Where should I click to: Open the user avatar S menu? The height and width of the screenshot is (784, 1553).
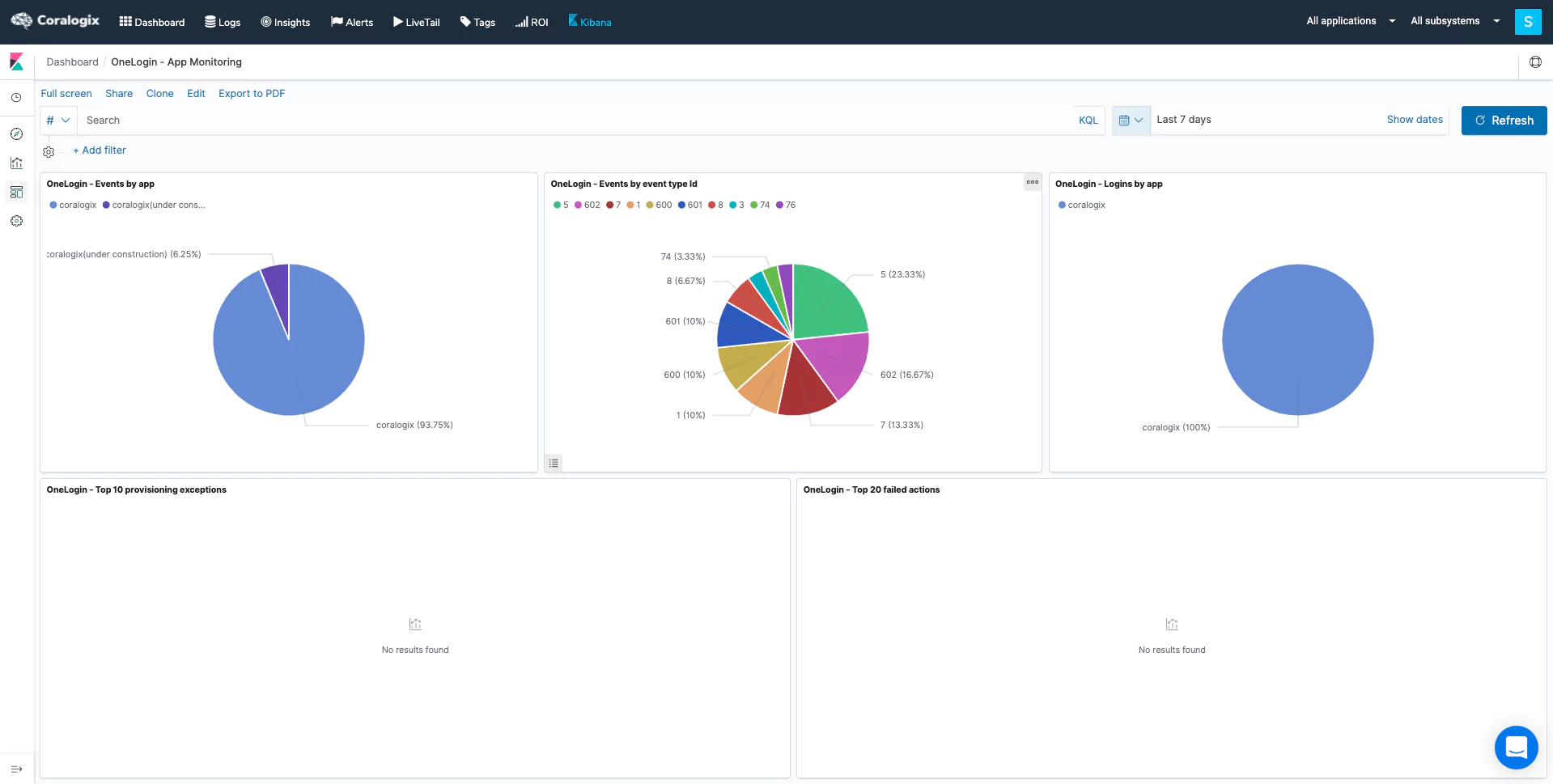1528,22
